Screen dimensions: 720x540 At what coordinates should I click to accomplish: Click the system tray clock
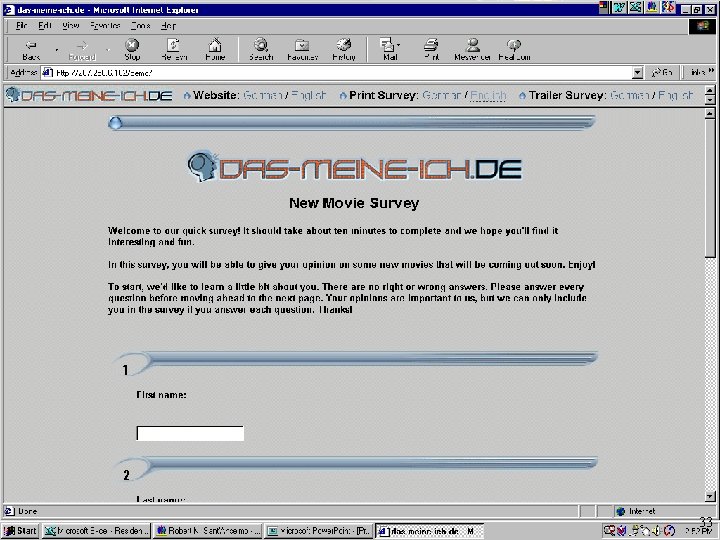[698, 531]
